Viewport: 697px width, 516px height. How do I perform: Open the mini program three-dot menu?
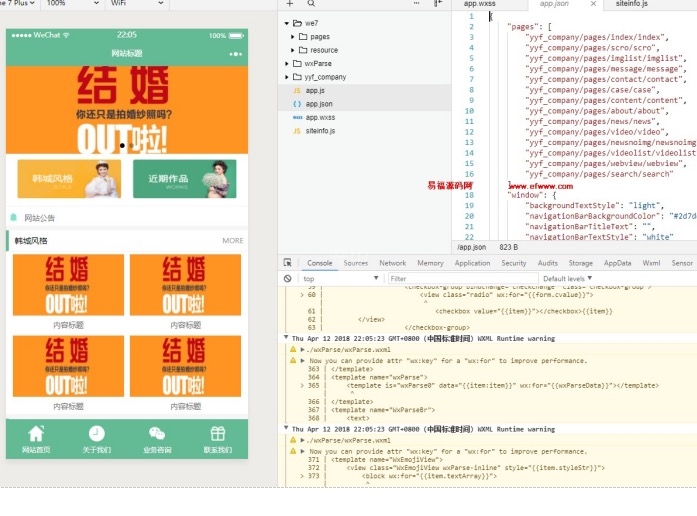click(x=235, y=53)
